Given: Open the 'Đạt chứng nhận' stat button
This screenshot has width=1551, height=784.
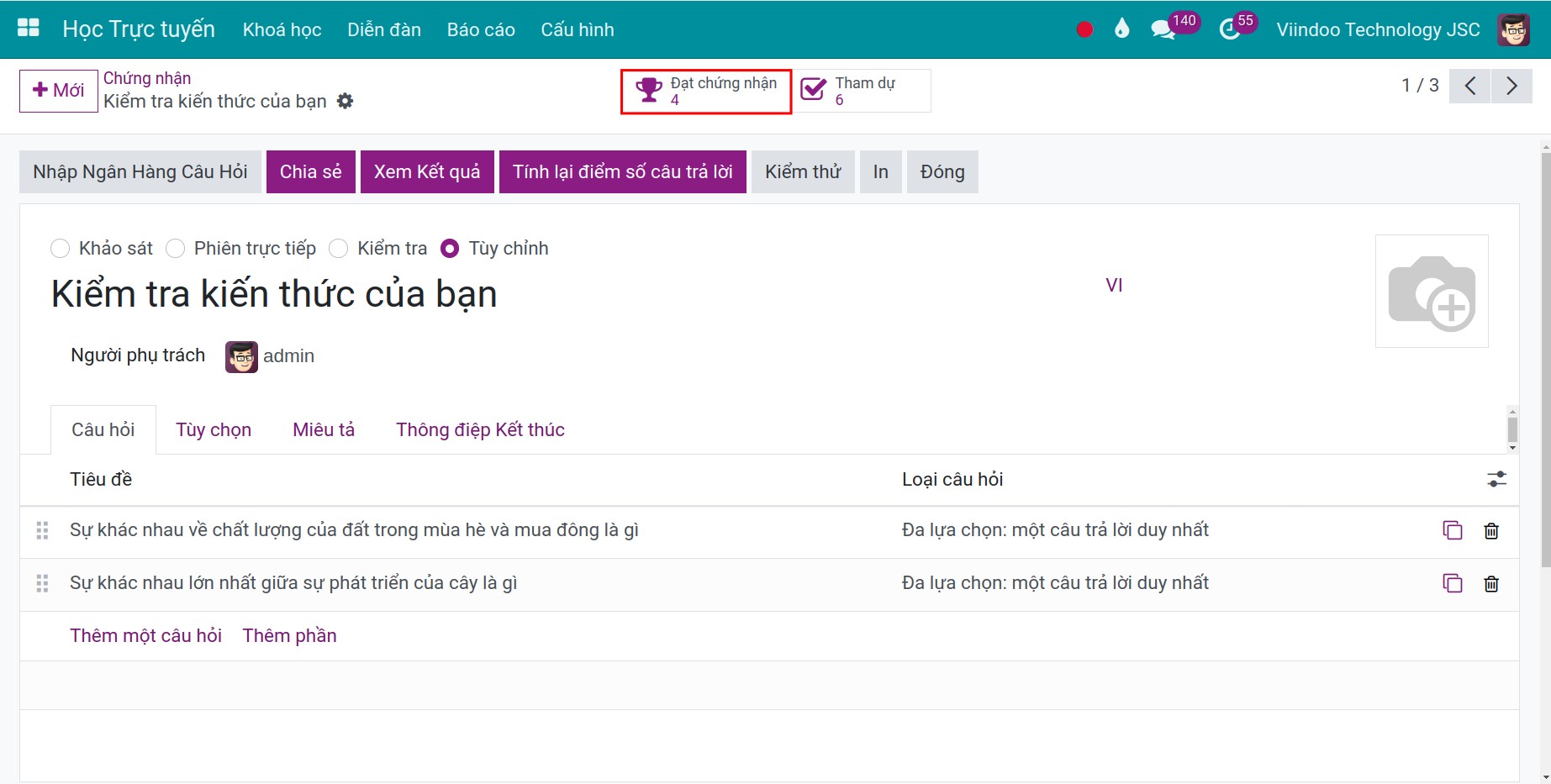Looking at the screenshot, I should [x=706, y=91].
